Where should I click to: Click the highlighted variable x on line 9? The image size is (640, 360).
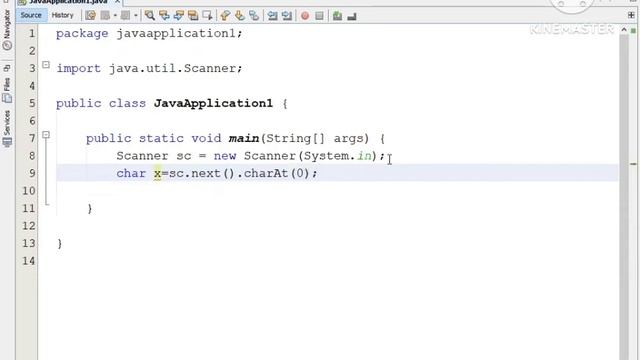(158, 173)
